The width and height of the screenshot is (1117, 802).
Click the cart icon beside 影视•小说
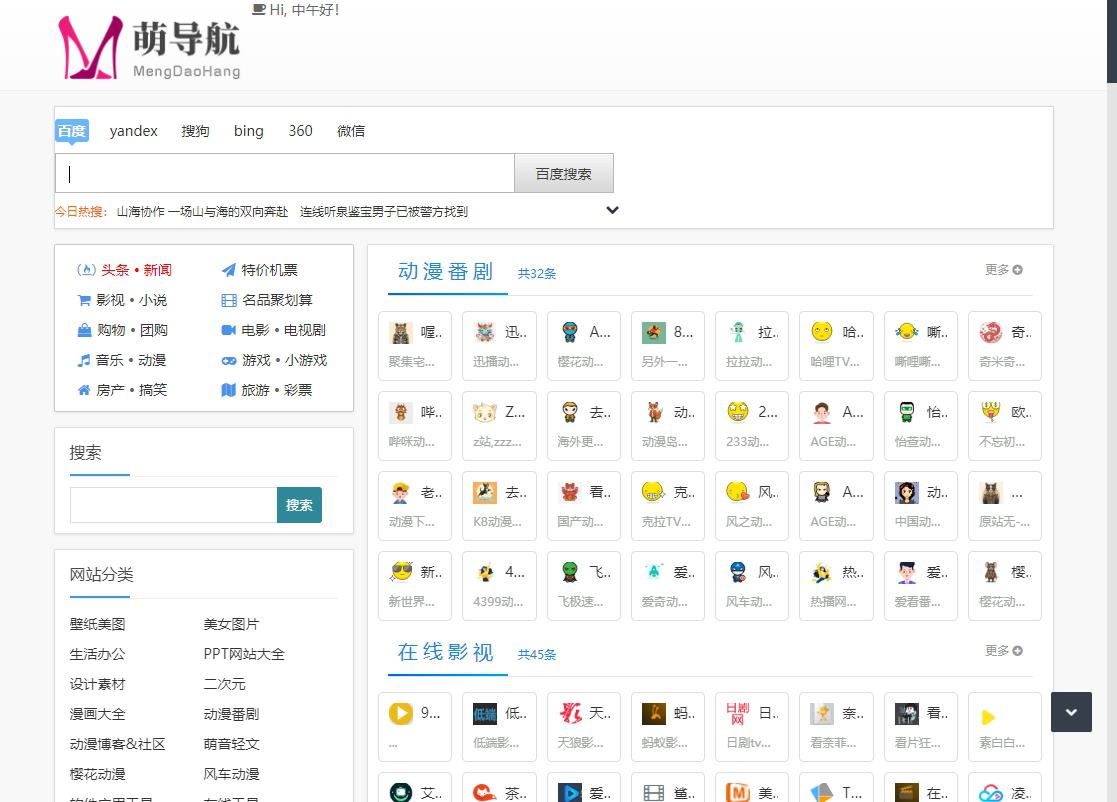pos(84,300)
